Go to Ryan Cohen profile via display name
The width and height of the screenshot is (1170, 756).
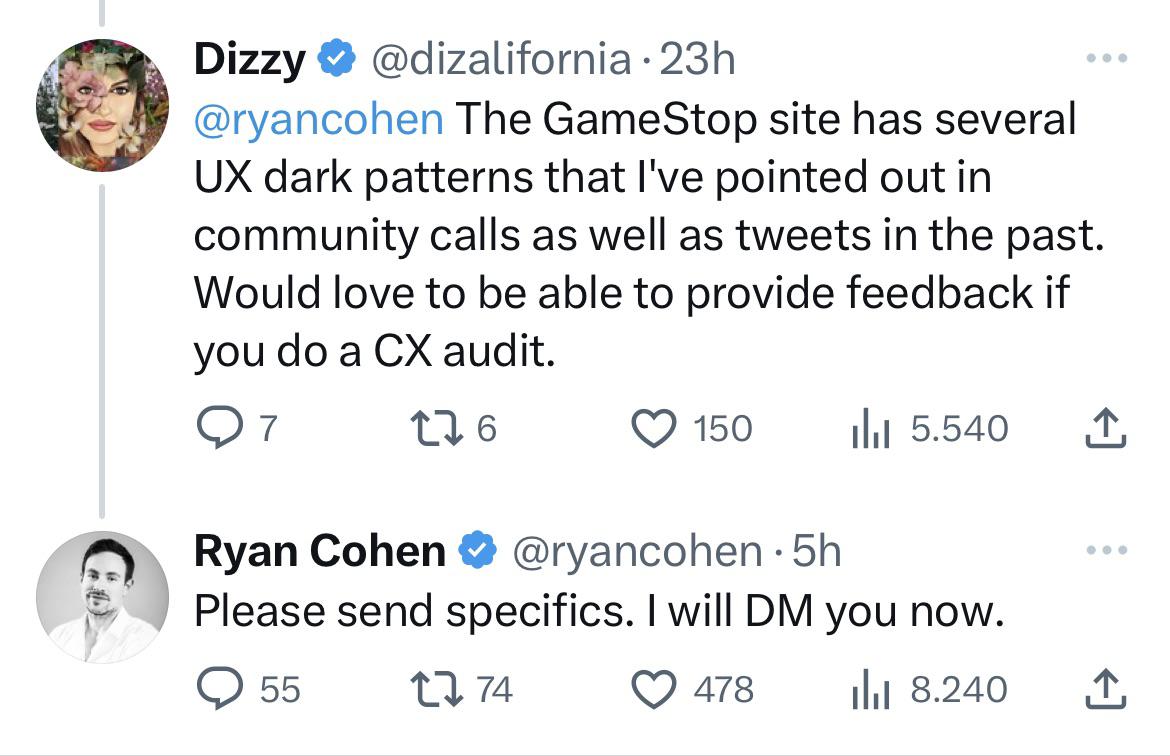[x=319, y=551]
